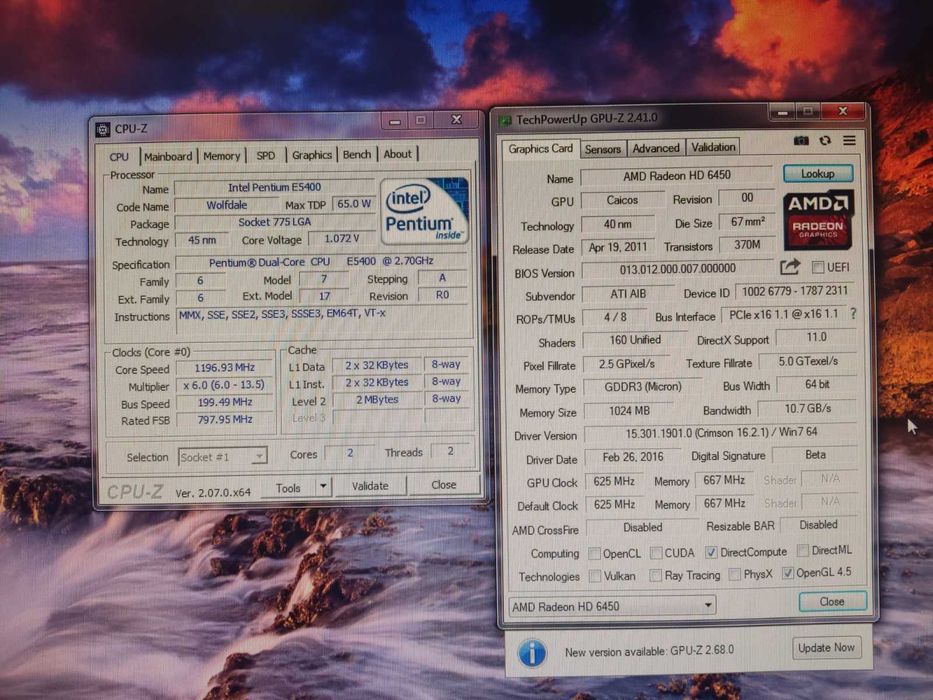The height and width of the screenshot is (700, 933).
Task: Click the blue info icon in update bar
Action: click(x=532, y=653)
